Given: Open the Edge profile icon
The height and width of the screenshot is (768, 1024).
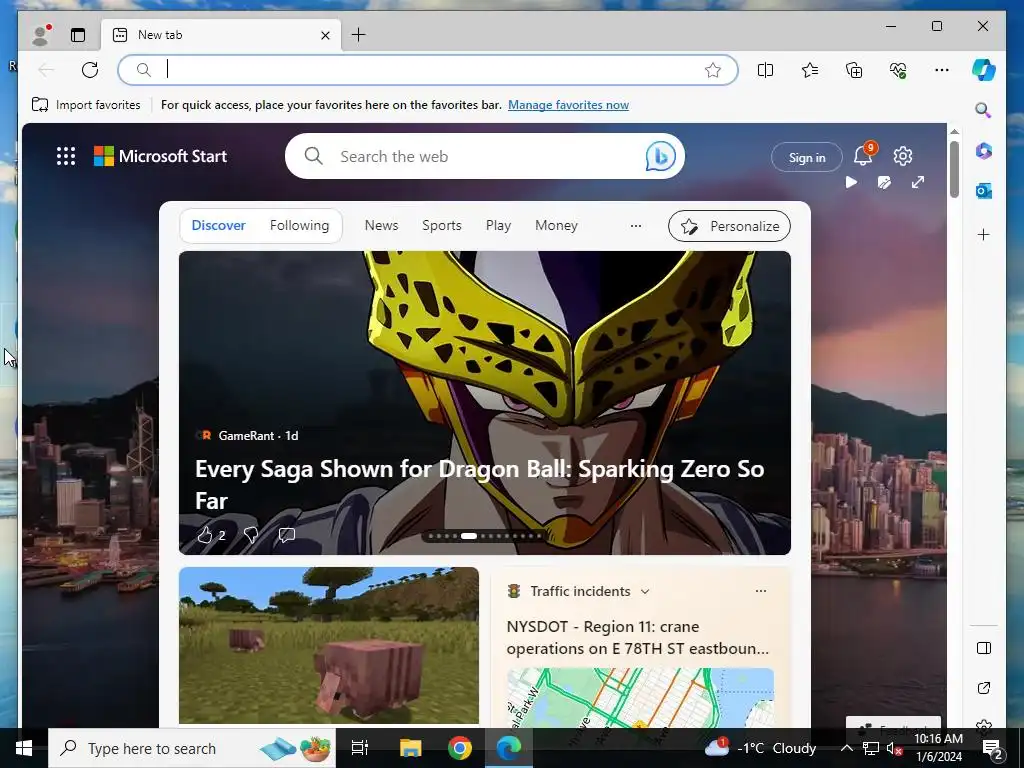Looking at the screenshot, I should pos(40,35).
